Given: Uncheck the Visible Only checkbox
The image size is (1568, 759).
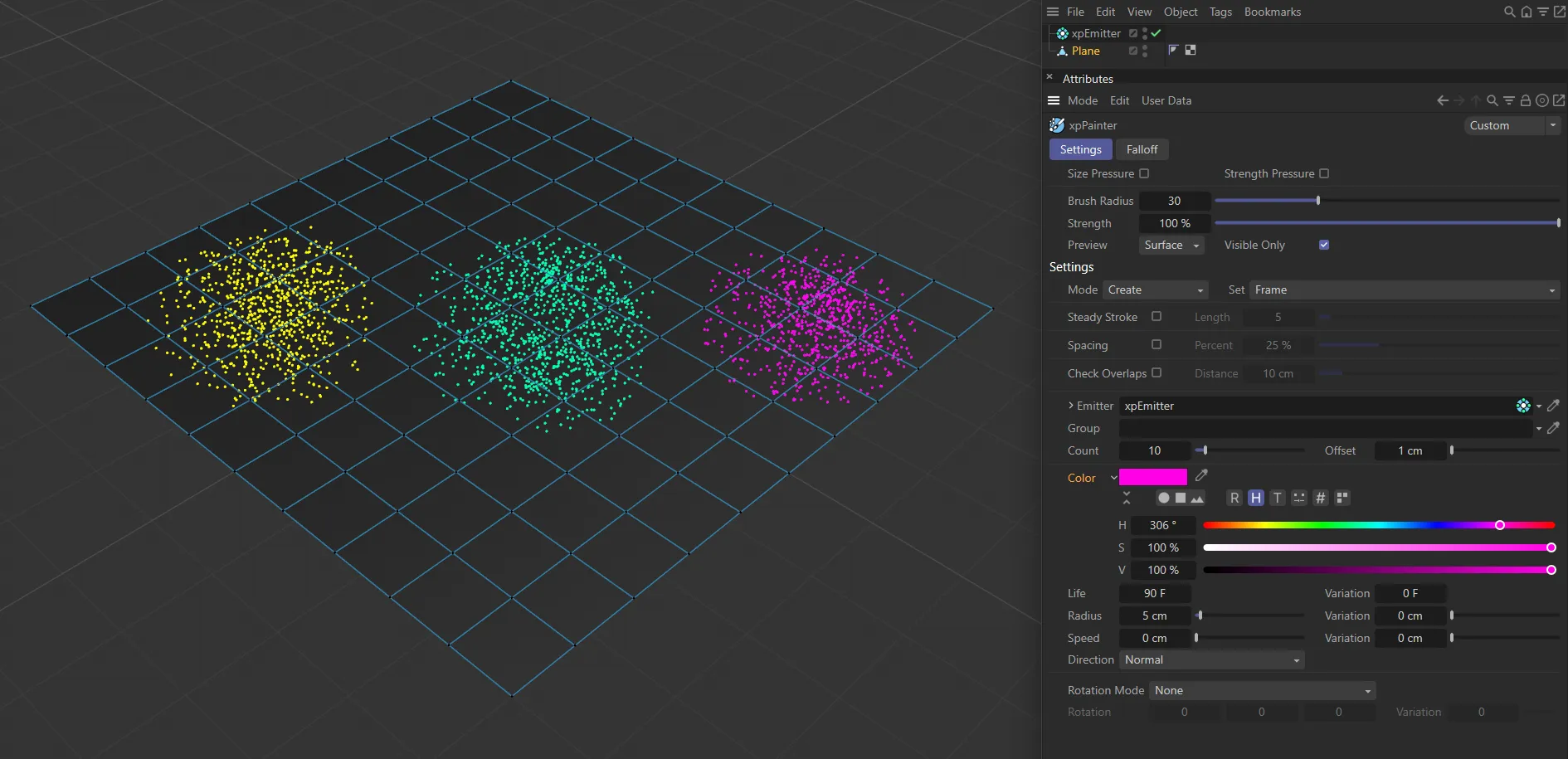Looking at the screenshot, I should point(1324,245).
